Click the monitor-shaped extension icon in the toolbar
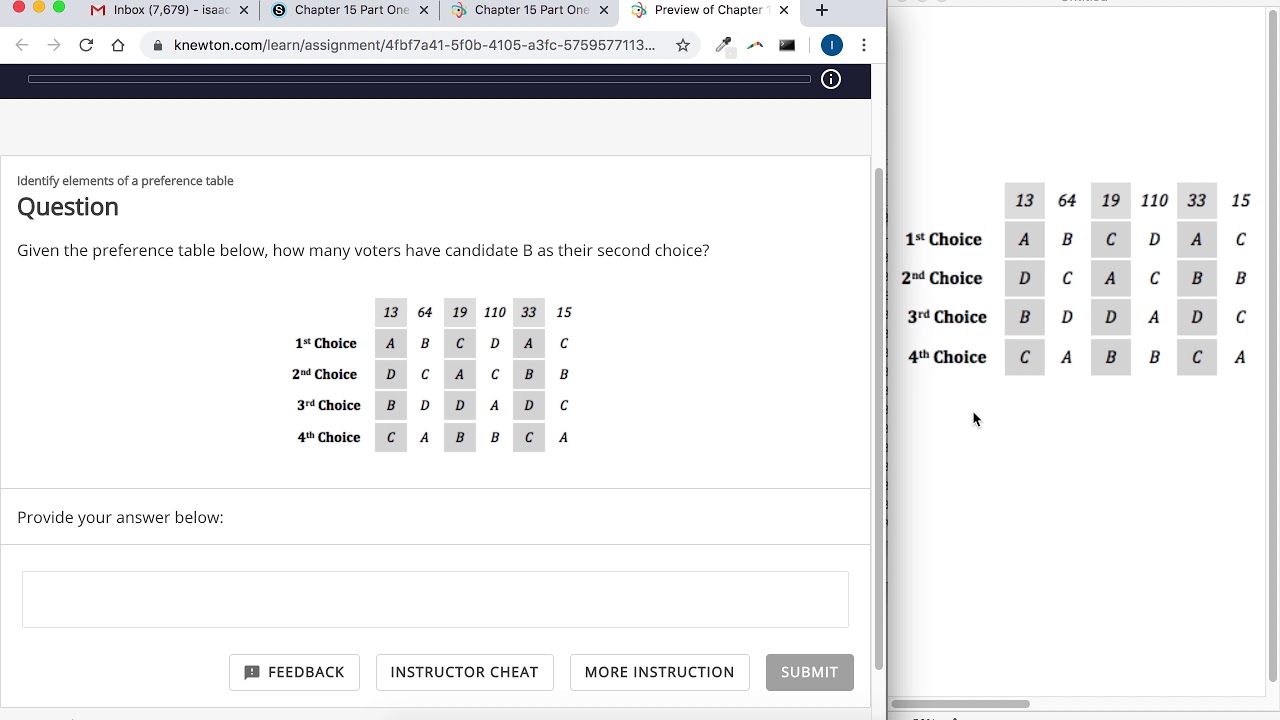Image resolution: width=1280 pixels, height=720 pixels. [787, 45]
